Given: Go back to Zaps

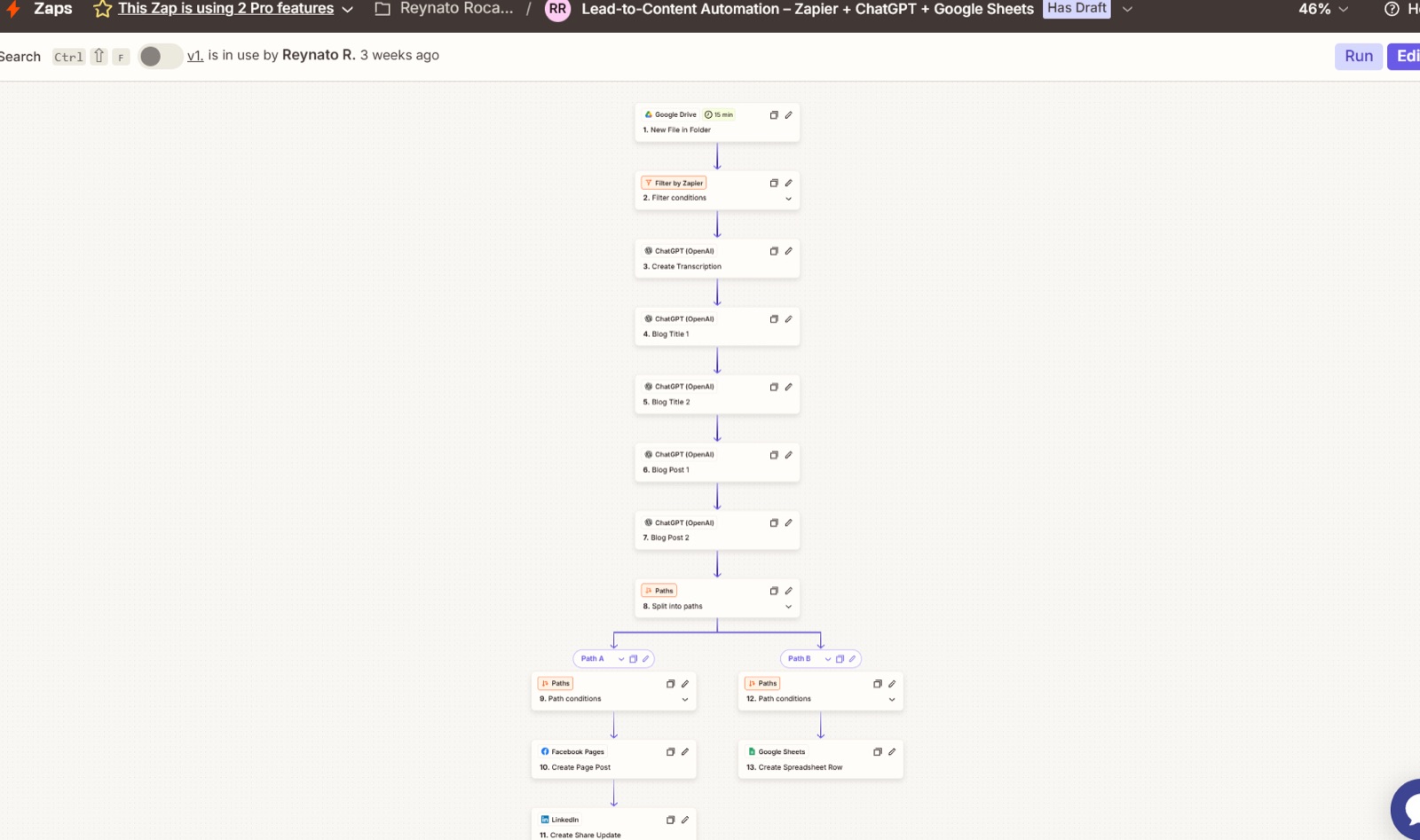Looking at the screenshot, I should point(53,9).
